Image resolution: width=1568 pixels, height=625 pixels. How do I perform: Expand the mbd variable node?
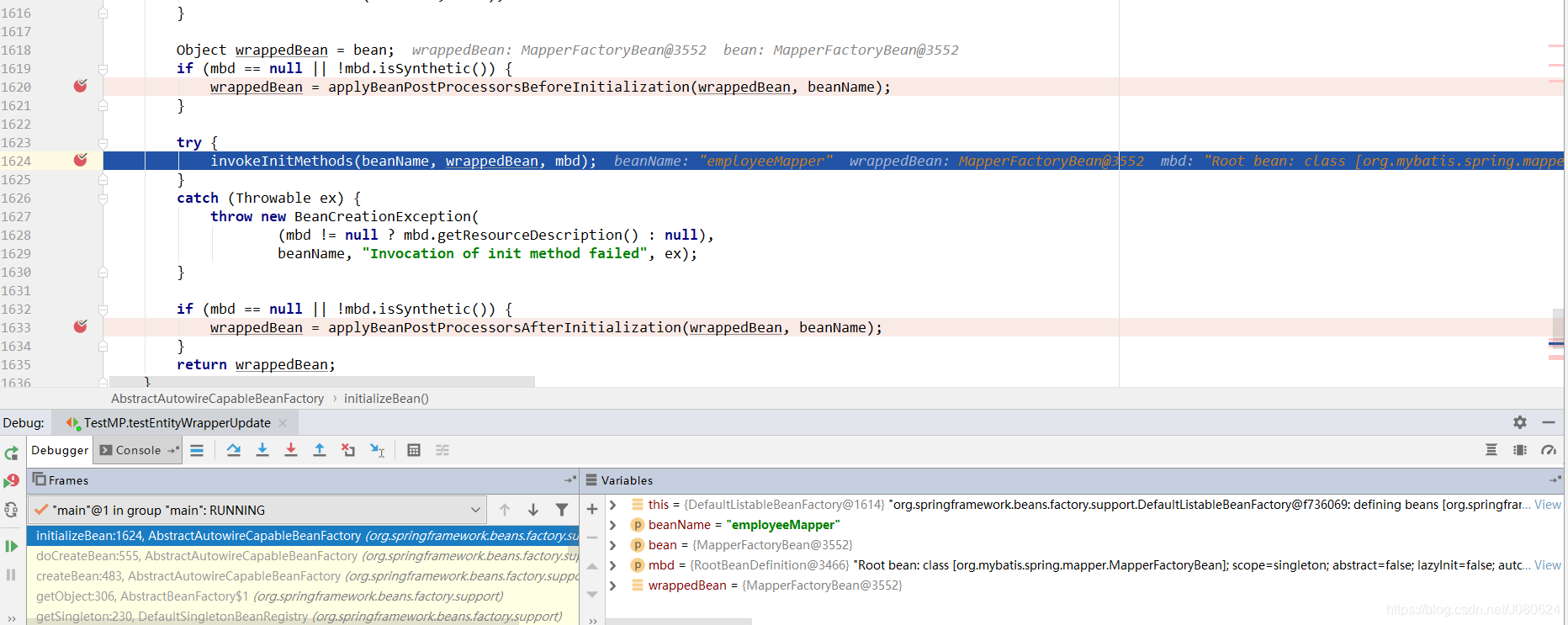pyautogui.click(x=612, y=565)
